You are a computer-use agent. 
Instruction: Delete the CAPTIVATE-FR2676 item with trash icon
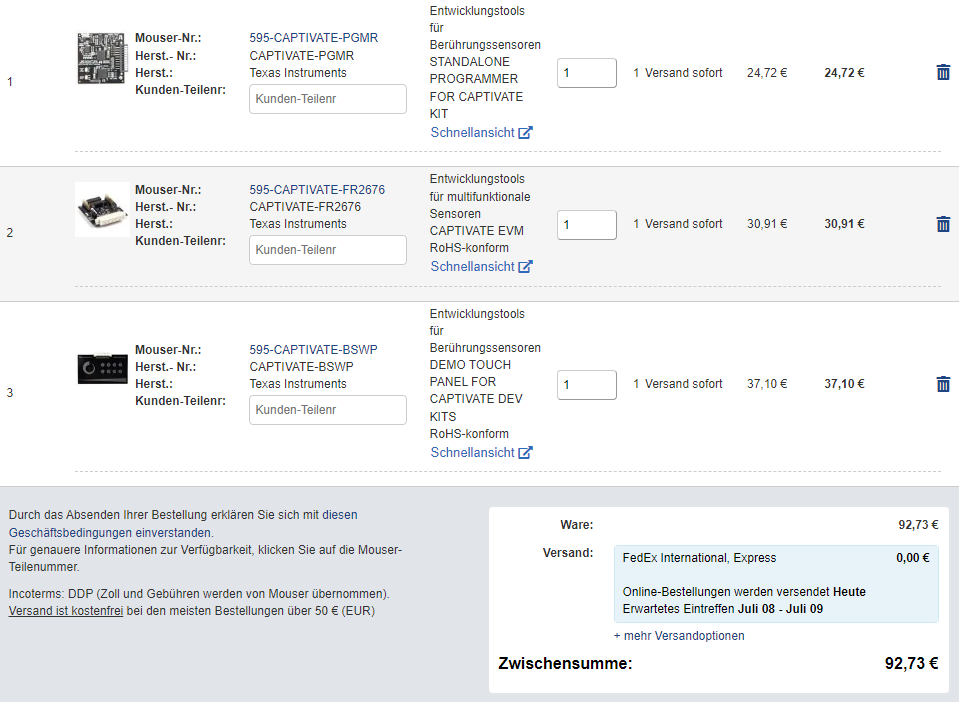click(943, 224)
